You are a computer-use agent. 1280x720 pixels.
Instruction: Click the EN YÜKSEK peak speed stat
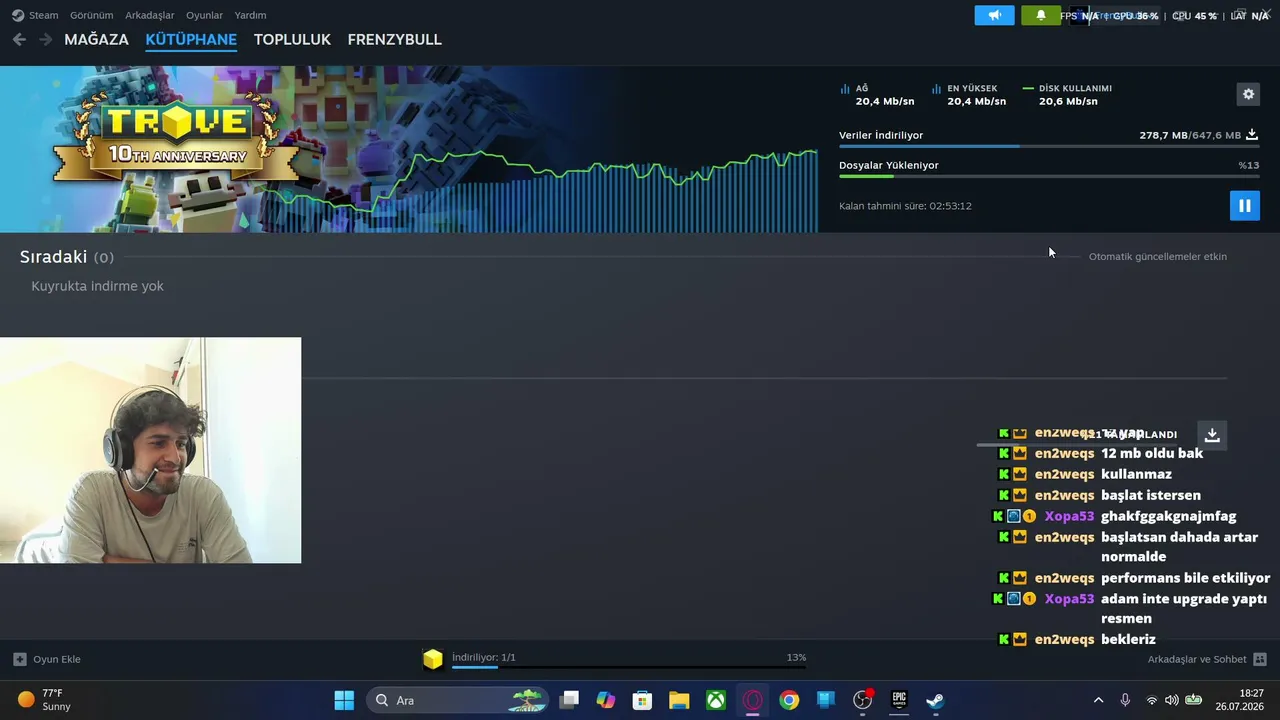(x=969, y=95)
